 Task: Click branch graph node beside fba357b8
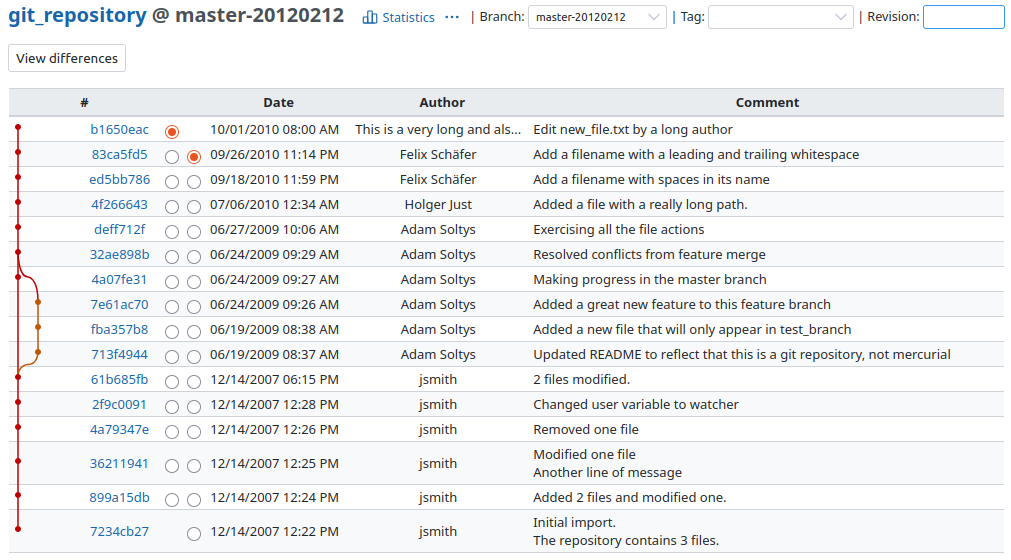click(38, 327)
